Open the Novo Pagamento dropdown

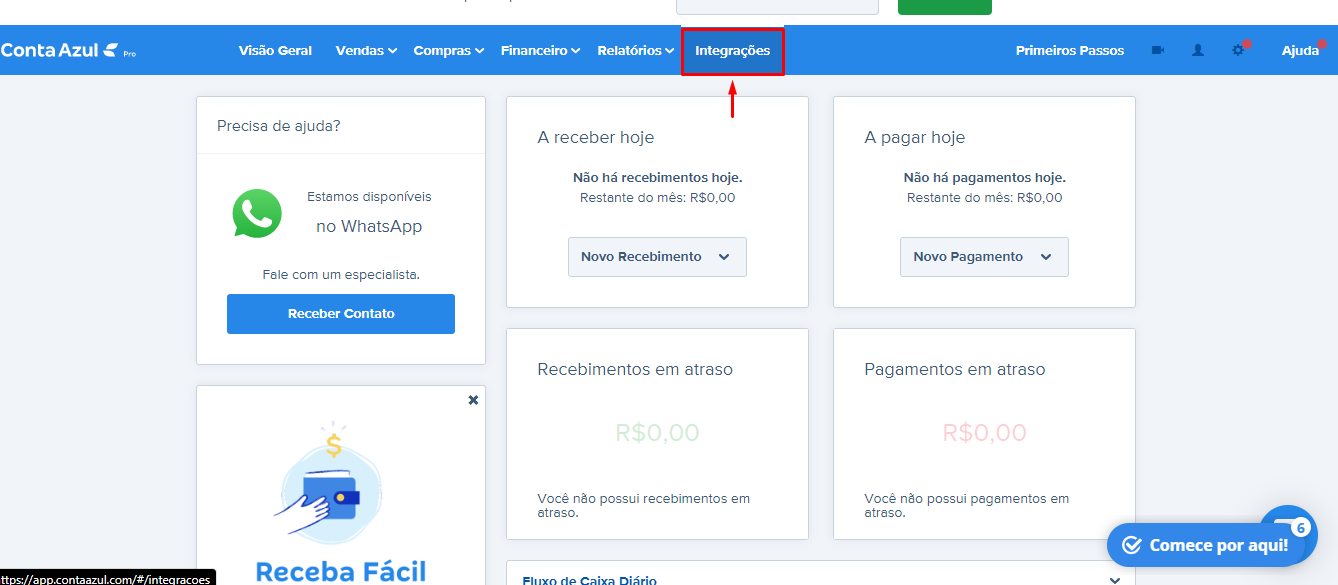click(983, 256)
